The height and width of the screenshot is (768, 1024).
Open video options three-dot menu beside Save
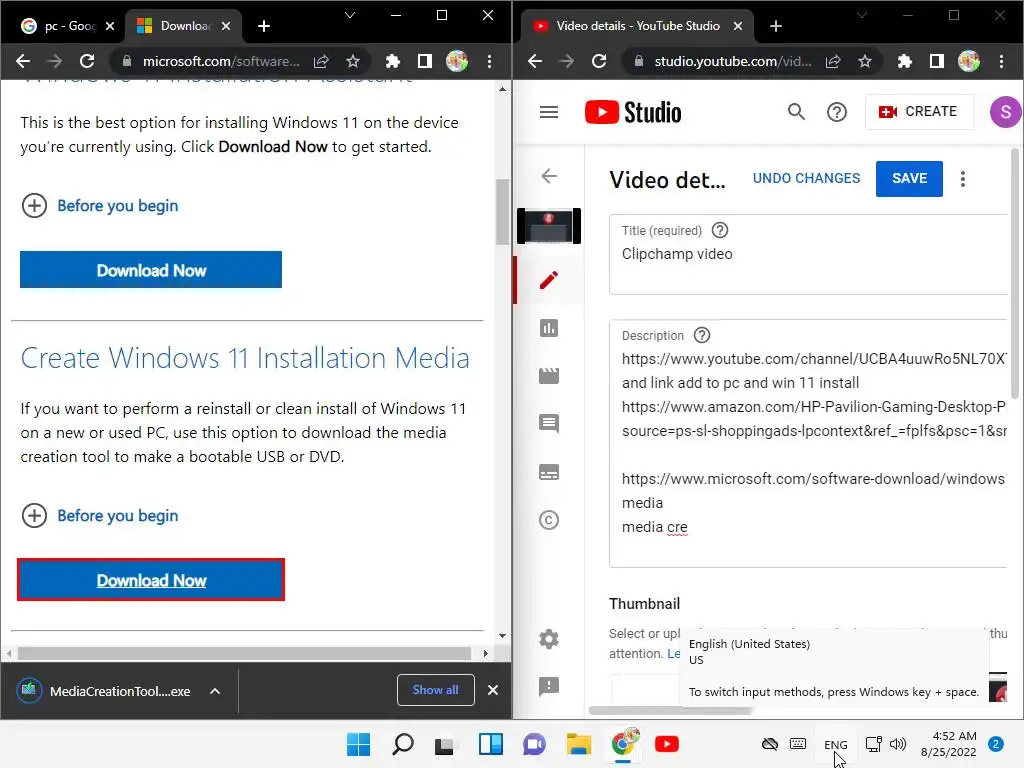pyautogui.click(x=963, y=179)
